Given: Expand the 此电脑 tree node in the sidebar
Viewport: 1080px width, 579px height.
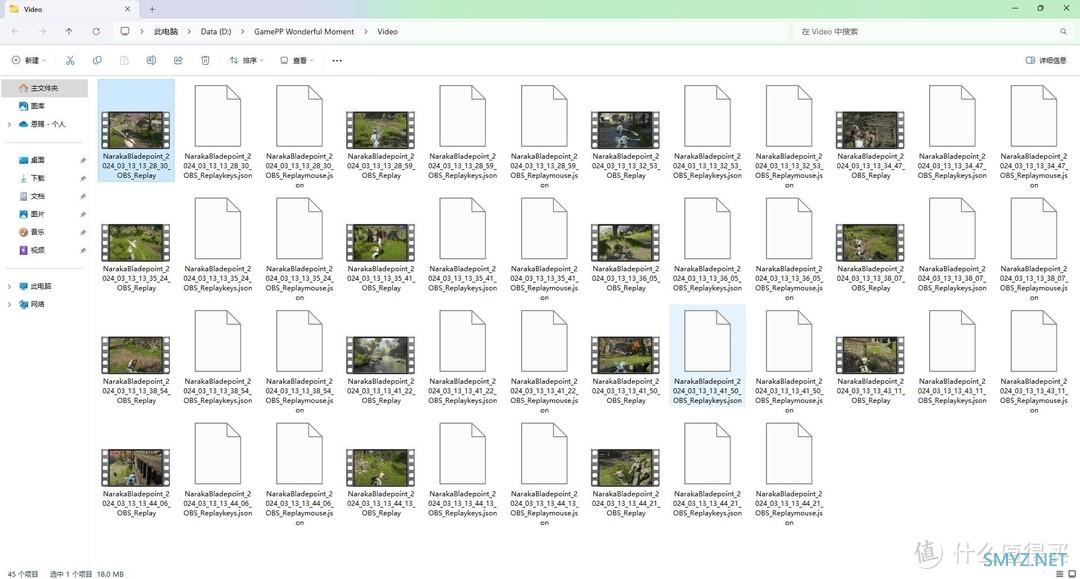Looking at the screenshot, I should [9, 286].
